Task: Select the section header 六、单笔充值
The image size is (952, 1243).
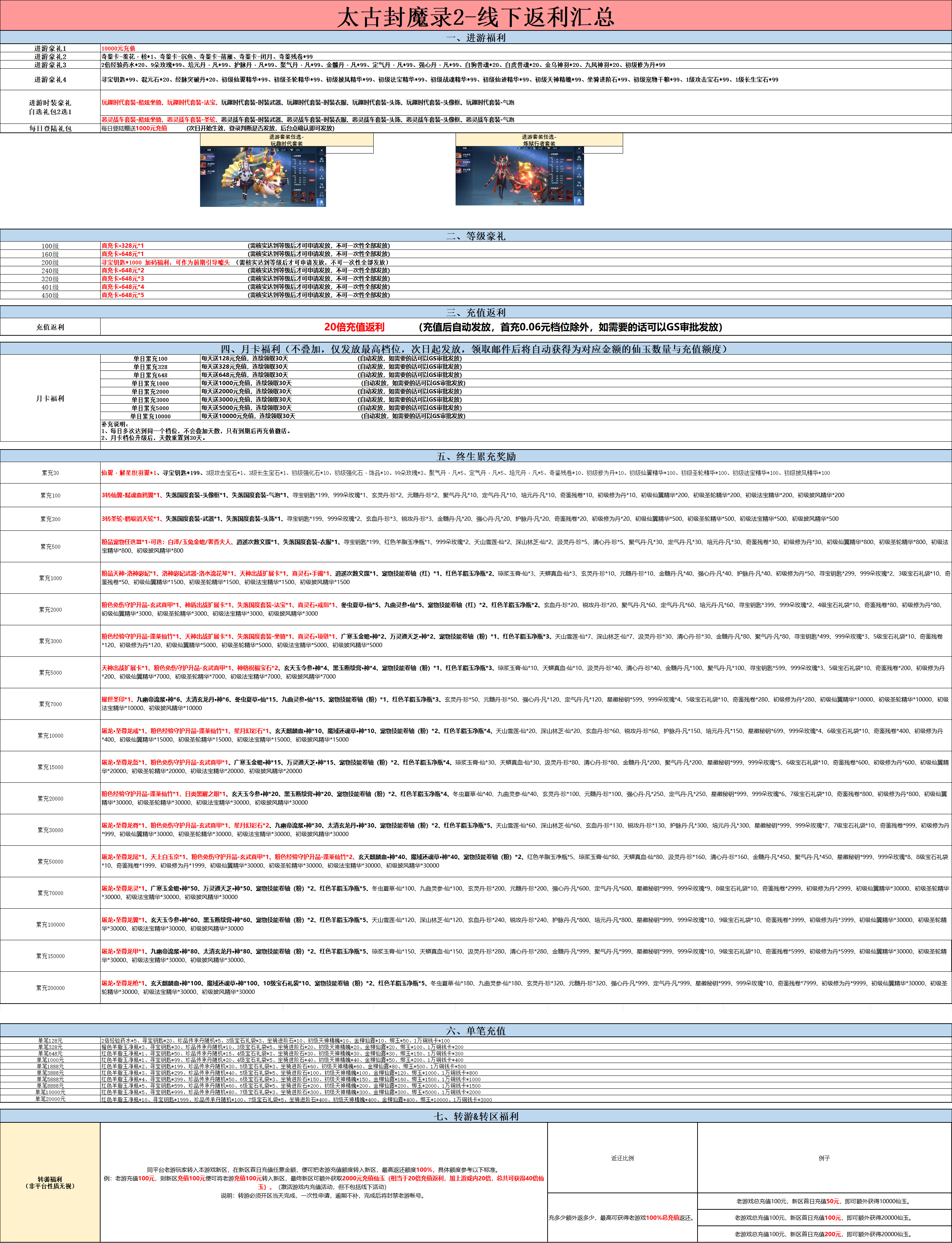Action: coord(475,1030)
